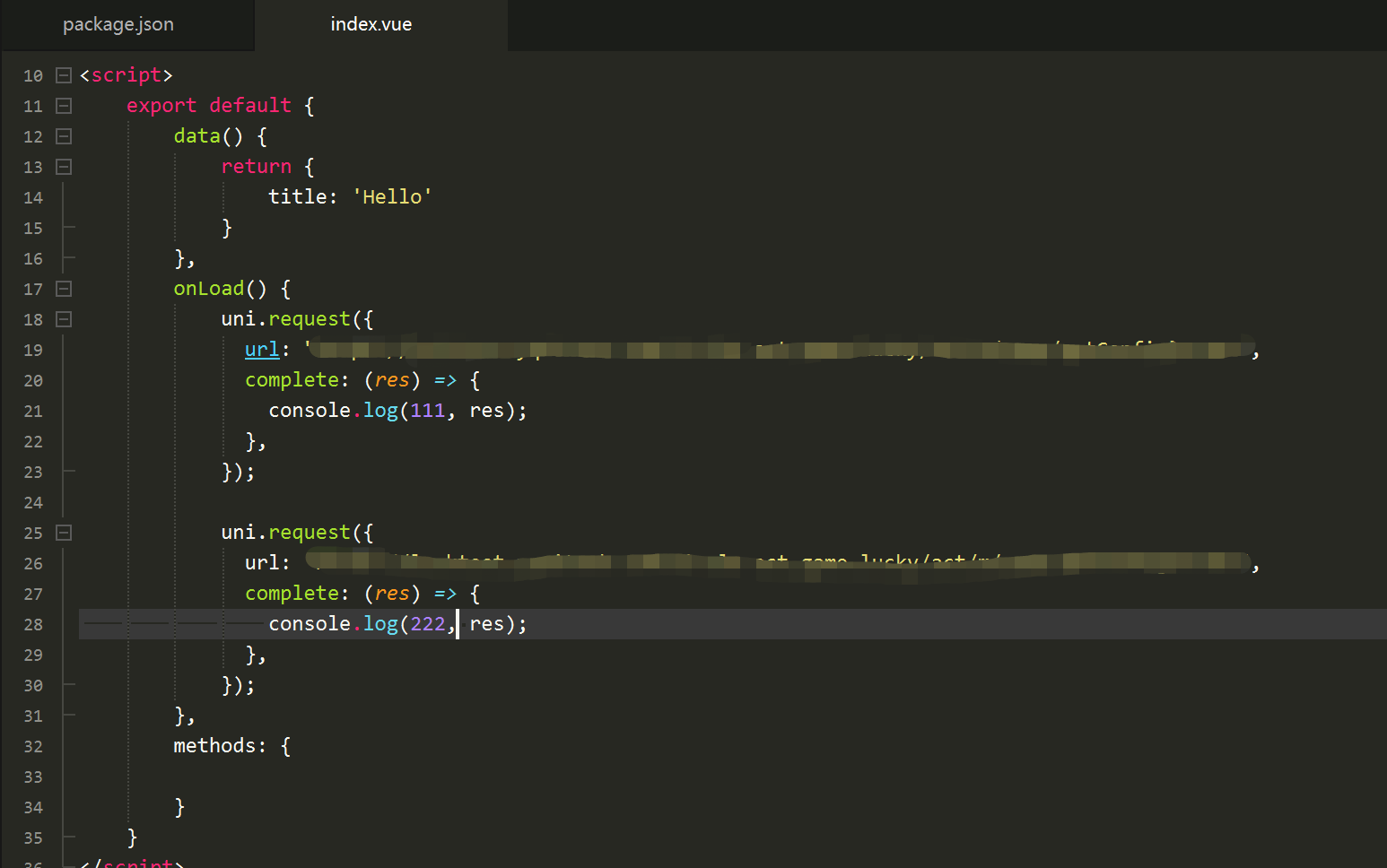Viewport: 1387px width, 868px height.
Task: Click complete on line 27
Action: coord(292,594)
